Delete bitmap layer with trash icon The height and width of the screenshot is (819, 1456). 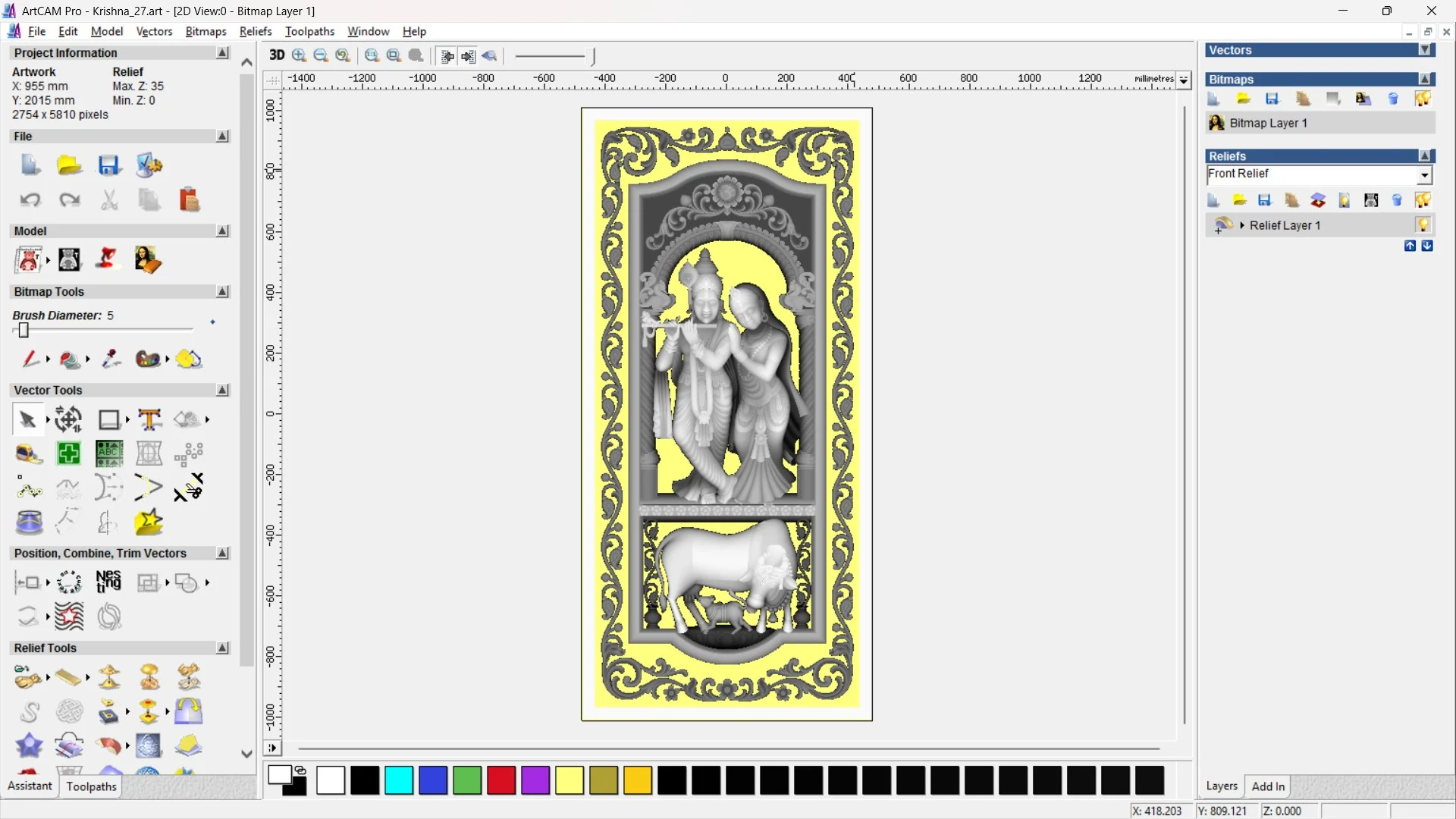[1392, 99]
